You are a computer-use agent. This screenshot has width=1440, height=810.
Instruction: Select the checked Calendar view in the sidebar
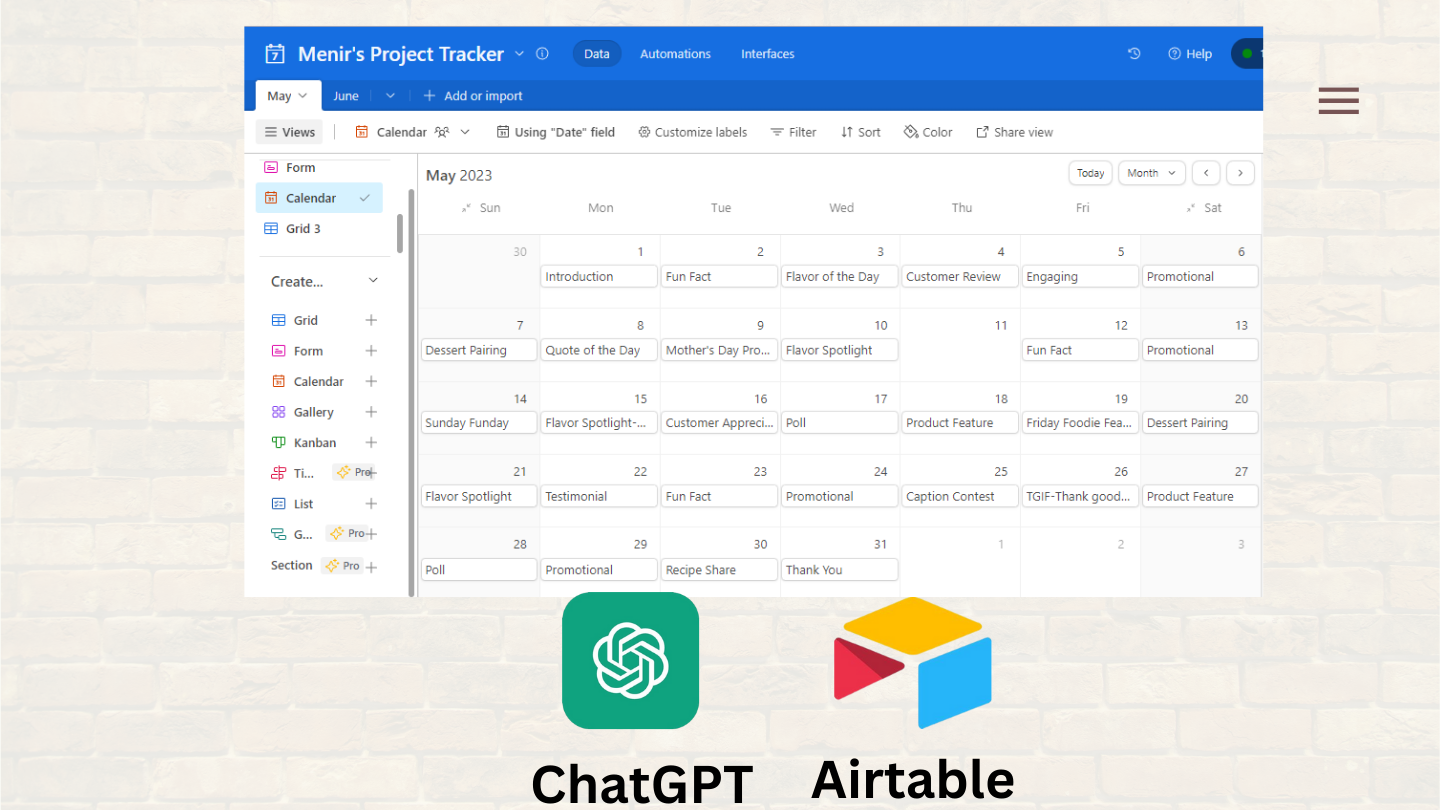[319, 198]
